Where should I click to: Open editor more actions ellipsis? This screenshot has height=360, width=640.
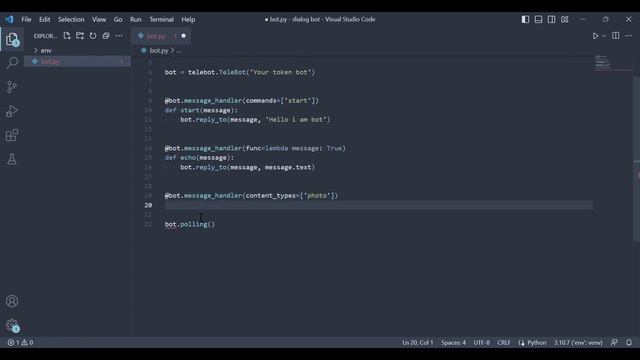tap(629, 36)
